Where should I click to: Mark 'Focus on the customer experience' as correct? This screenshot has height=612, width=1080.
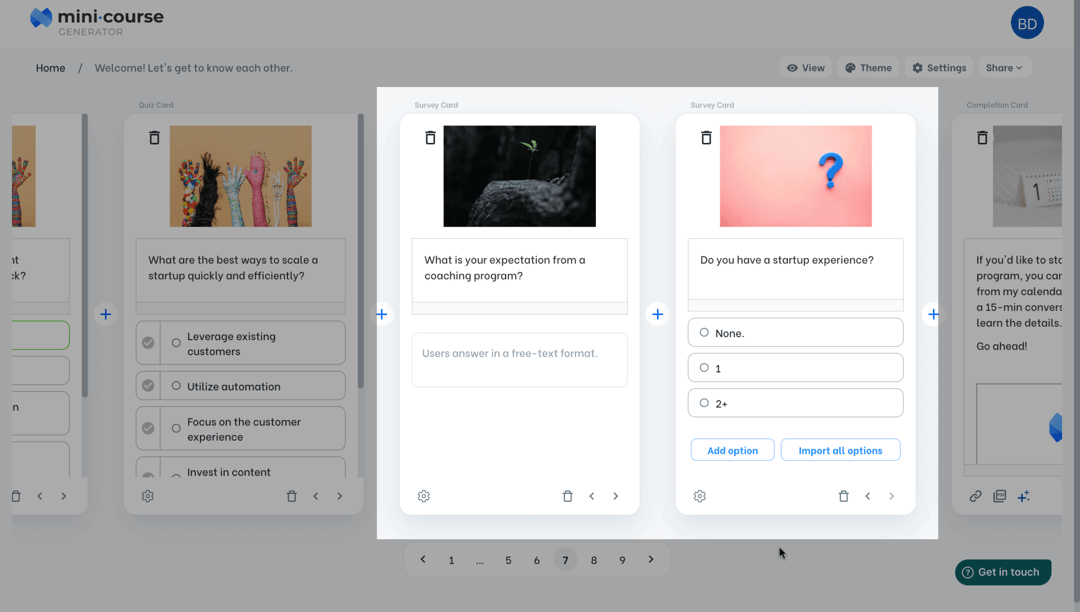point(148,428)
